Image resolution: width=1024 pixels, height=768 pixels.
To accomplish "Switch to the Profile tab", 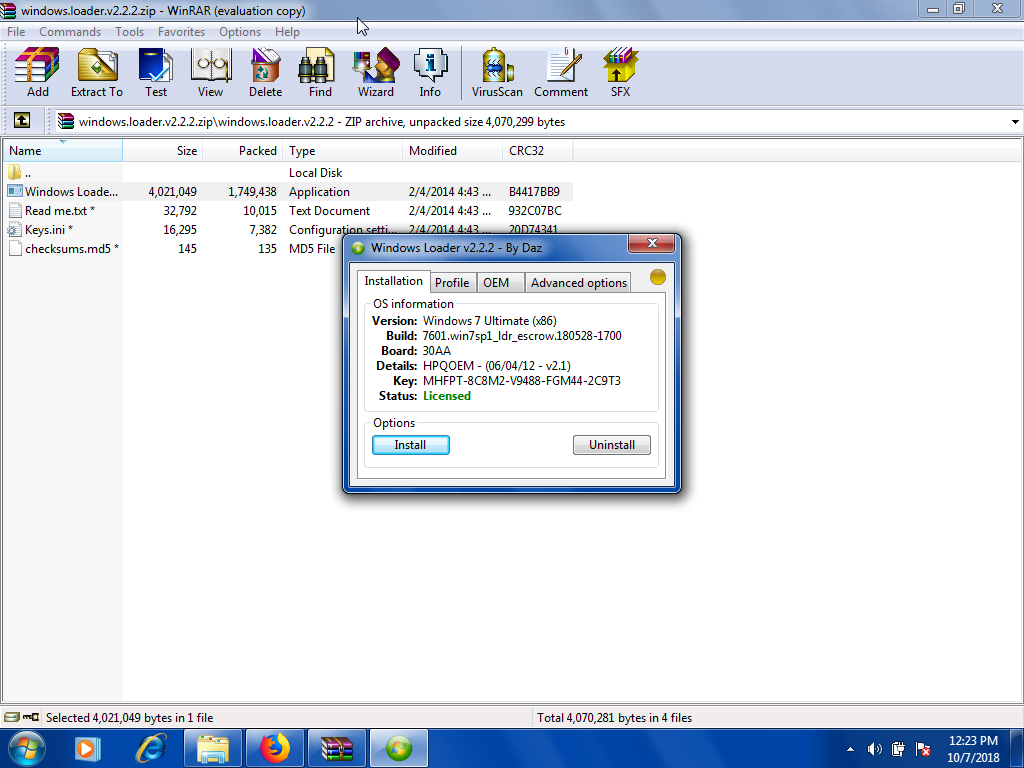I will click(452, 282).
